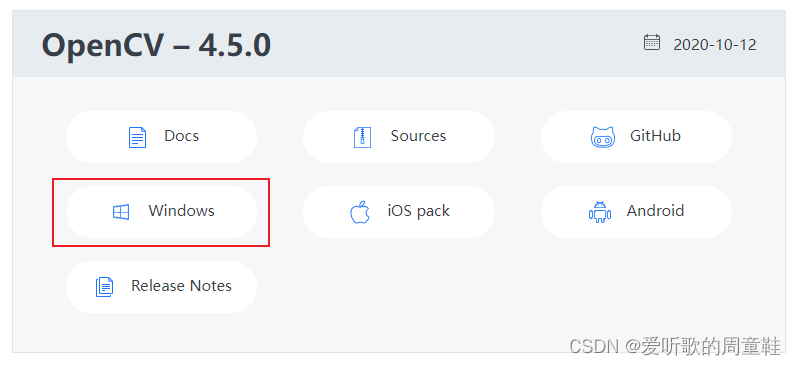
Task: Click the Android robot icon
Action: 600,212
